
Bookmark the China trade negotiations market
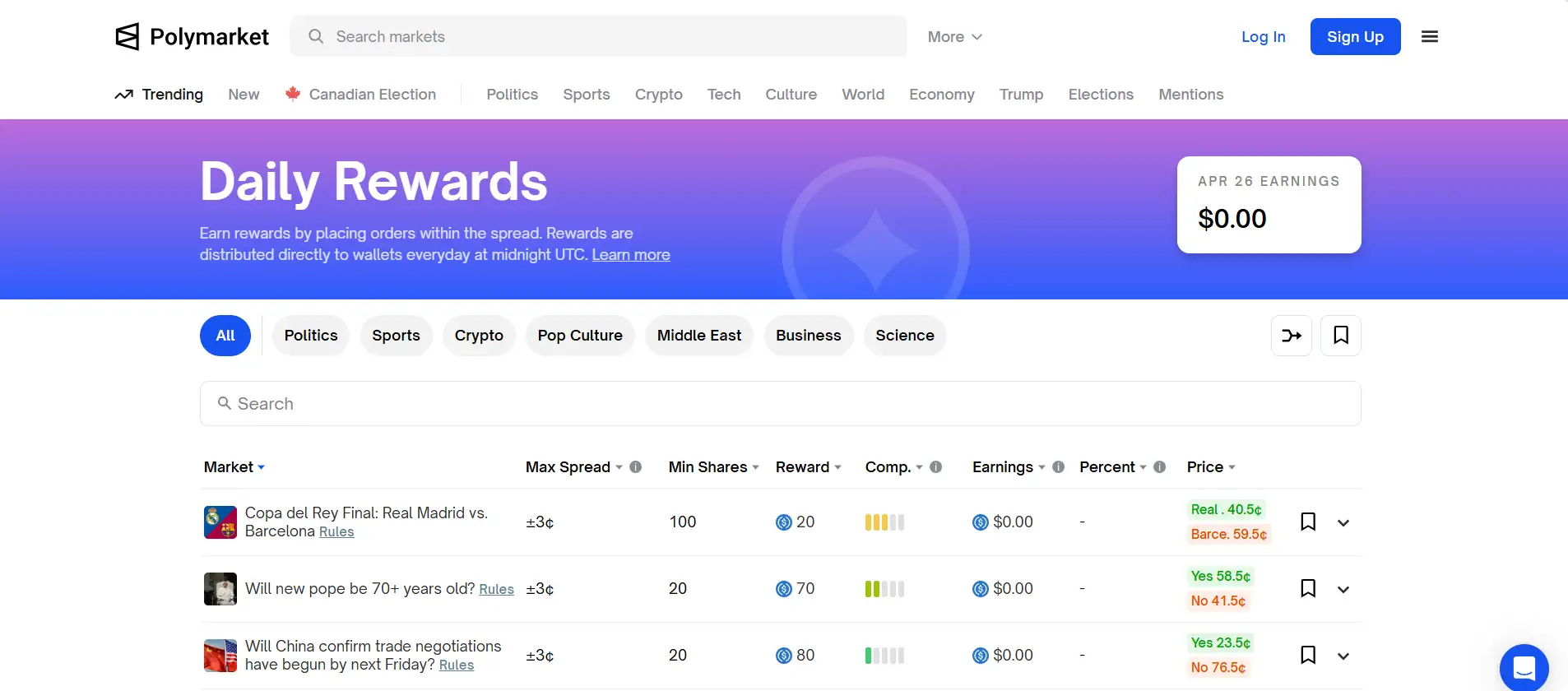click(1308, 656)
